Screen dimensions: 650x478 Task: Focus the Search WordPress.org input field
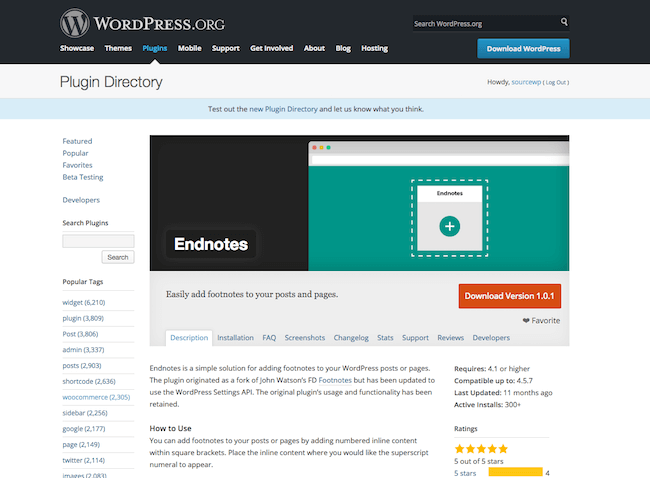tap(485, 23)
